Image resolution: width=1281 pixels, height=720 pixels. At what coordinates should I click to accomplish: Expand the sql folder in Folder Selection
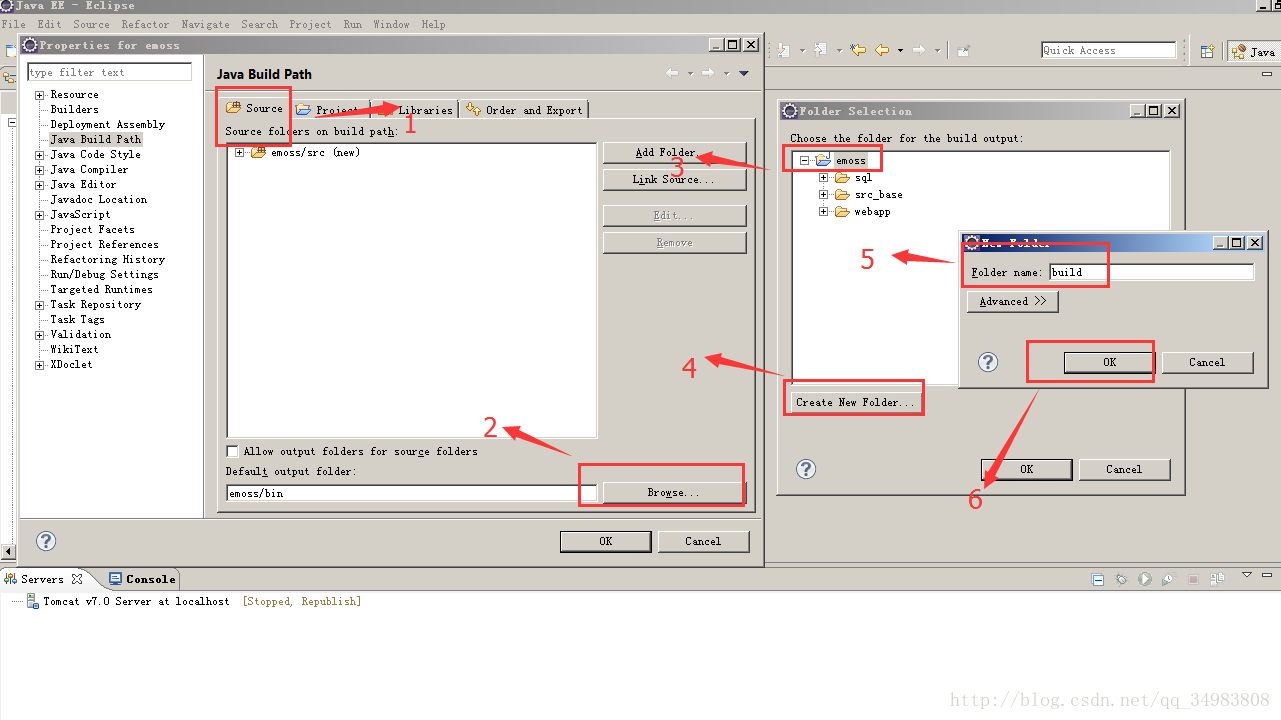pos(824,178)
